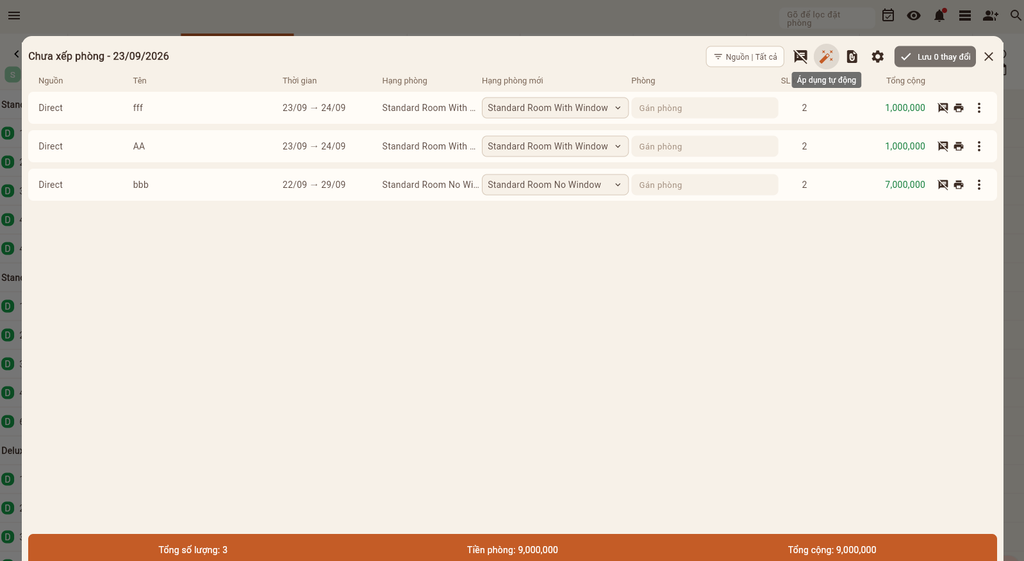Click the Thời gian column header
This screenshot has height=561, width=1024.
click(x=300, y=80)
